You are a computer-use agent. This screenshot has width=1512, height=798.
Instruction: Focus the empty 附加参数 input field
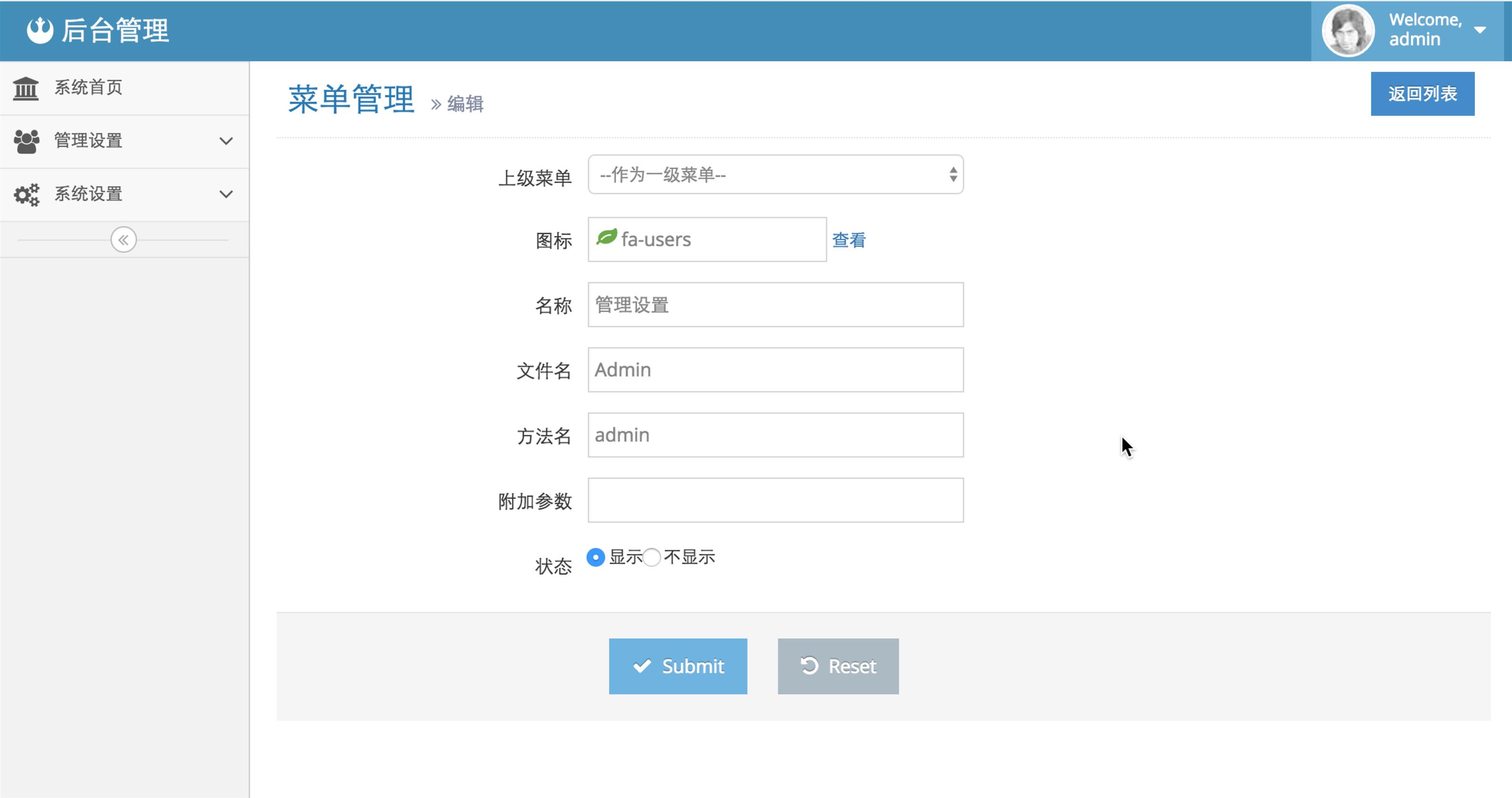click(775, 500)
